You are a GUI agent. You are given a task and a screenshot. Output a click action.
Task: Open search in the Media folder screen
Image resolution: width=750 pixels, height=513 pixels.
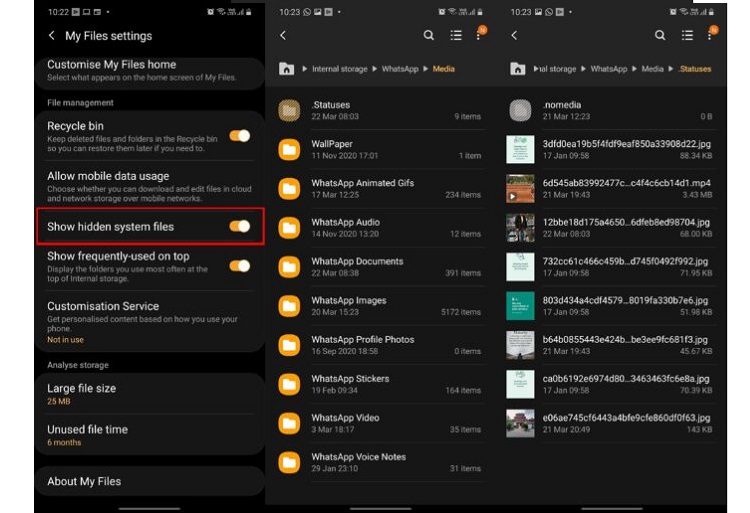(429, 35)
